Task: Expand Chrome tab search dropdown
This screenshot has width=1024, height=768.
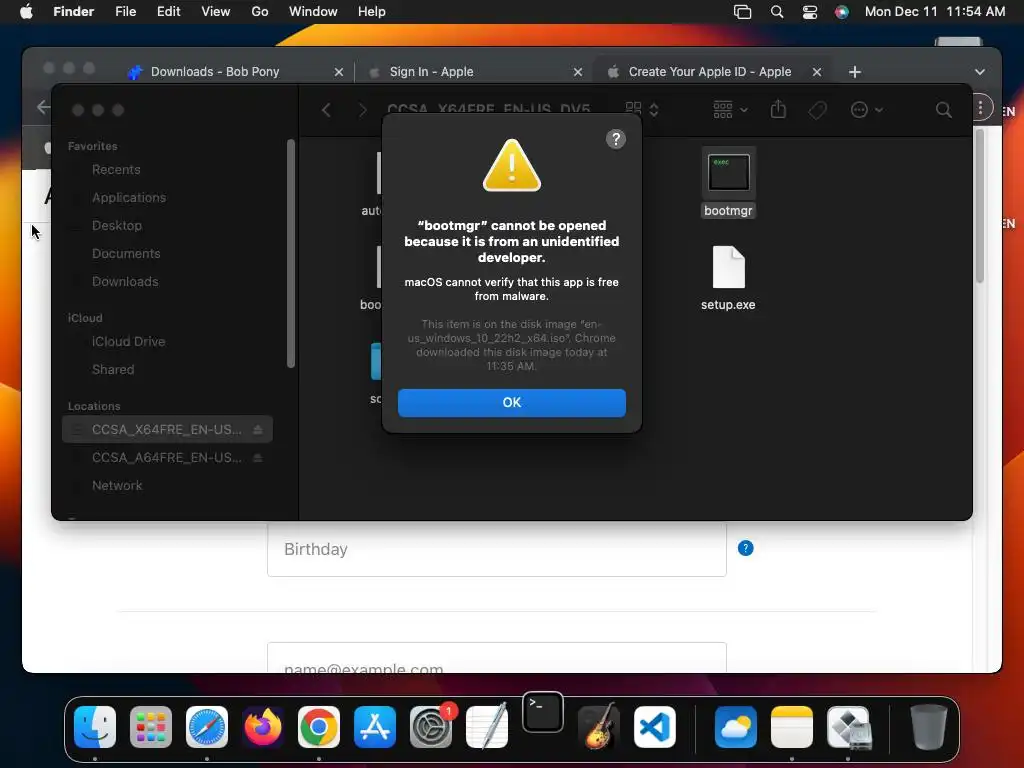Action: (980, 72)
